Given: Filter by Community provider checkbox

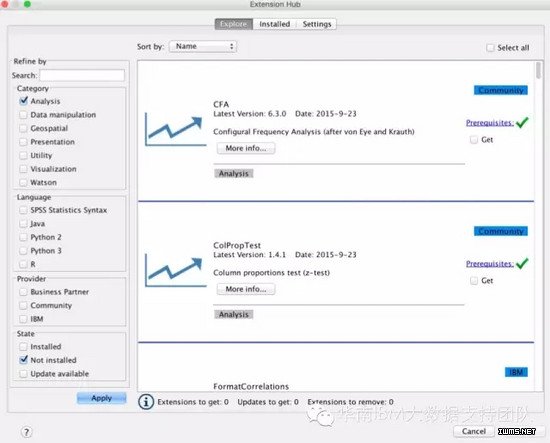Looking at the screenshot, I should tap(23, 306).
